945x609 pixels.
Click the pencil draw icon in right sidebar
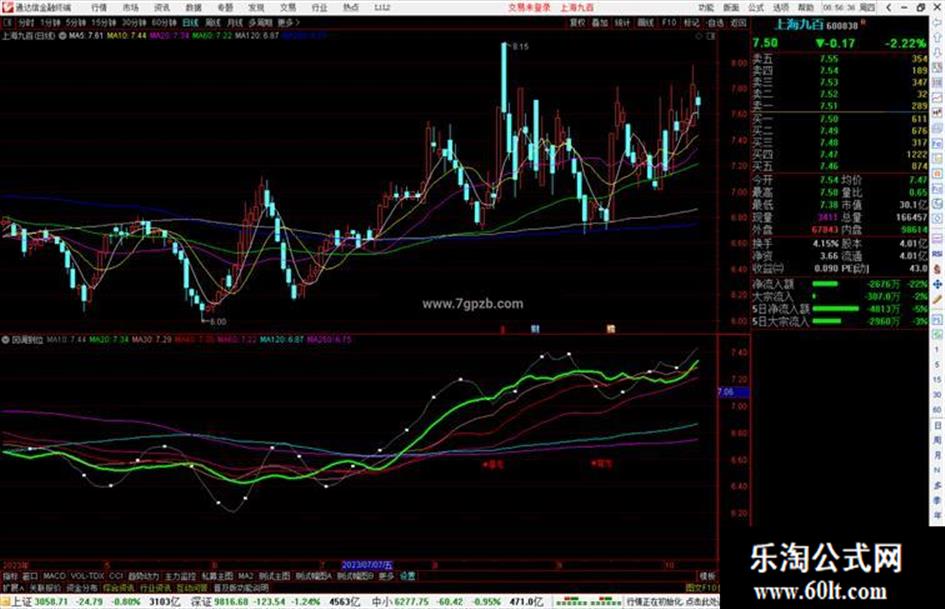938,299
